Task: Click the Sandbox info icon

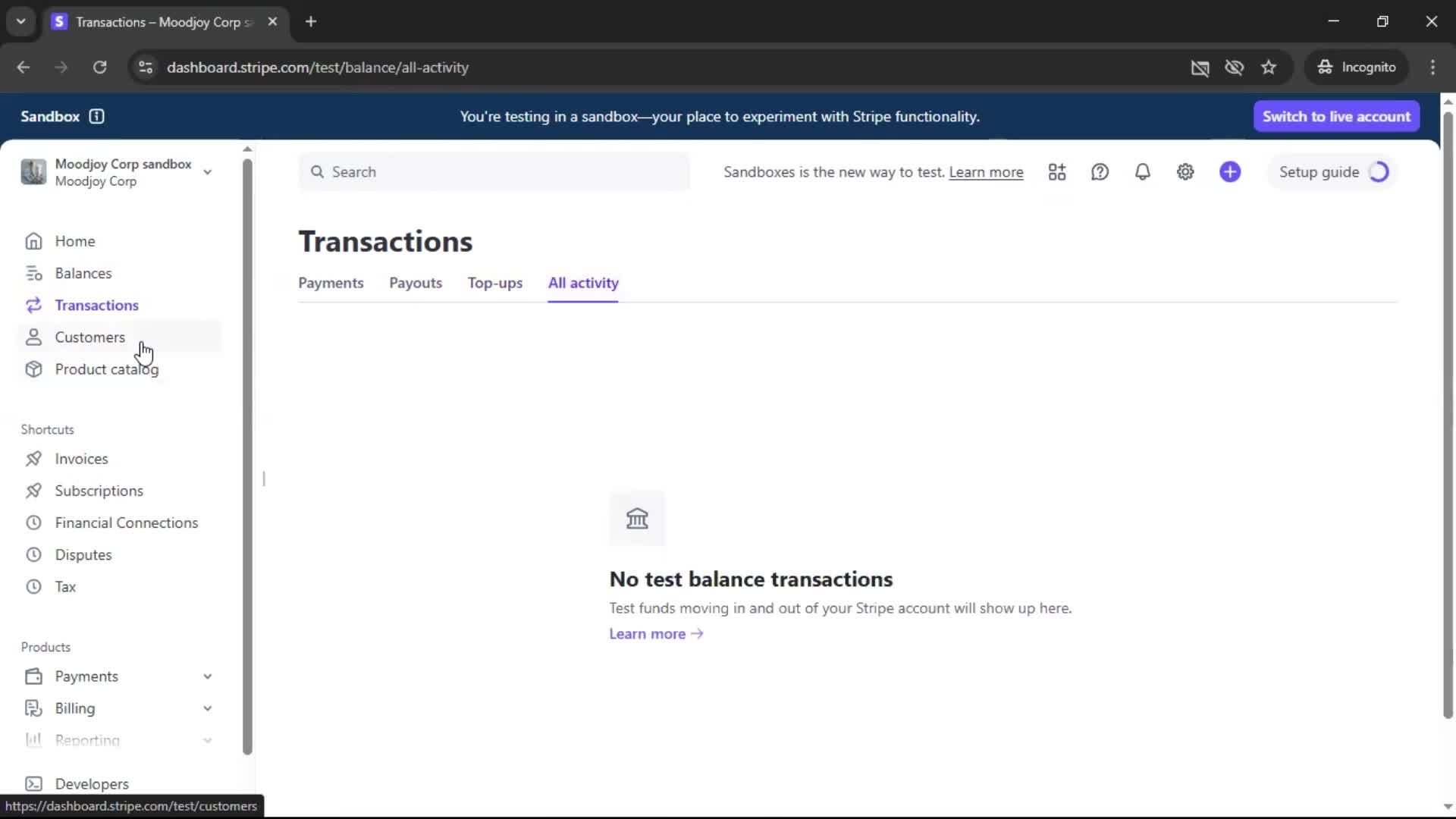Action: pyautogui.click(x=96, y=116)
